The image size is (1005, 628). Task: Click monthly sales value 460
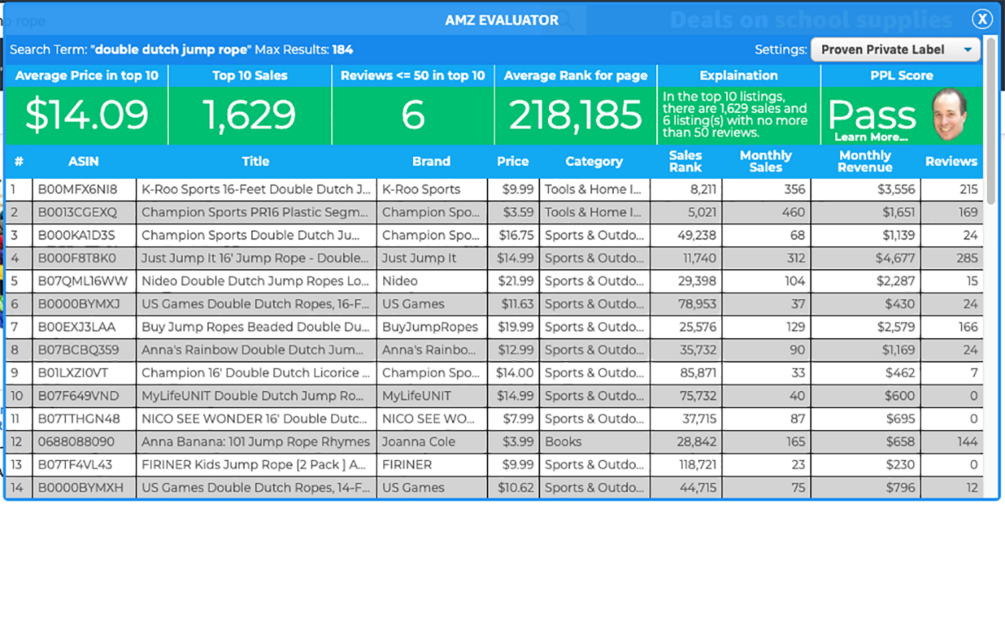(793, 212)
